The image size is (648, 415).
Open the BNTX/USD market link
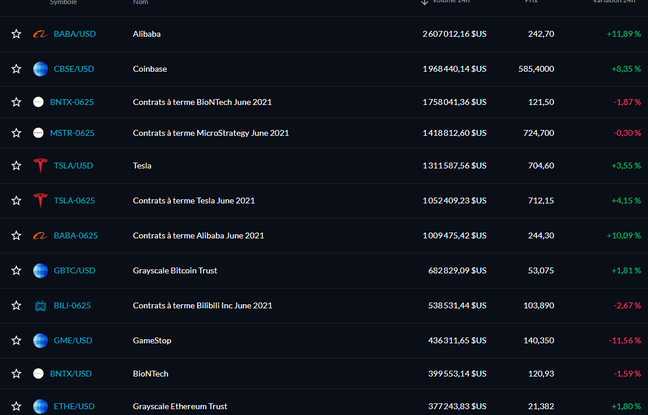[x=73, y=373]
